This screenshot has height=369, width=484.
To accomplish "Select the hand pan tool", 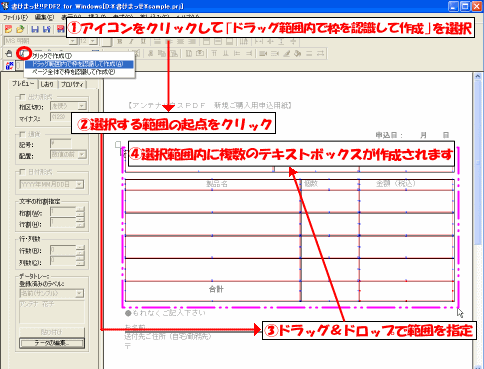I will [x=9, y=53].
